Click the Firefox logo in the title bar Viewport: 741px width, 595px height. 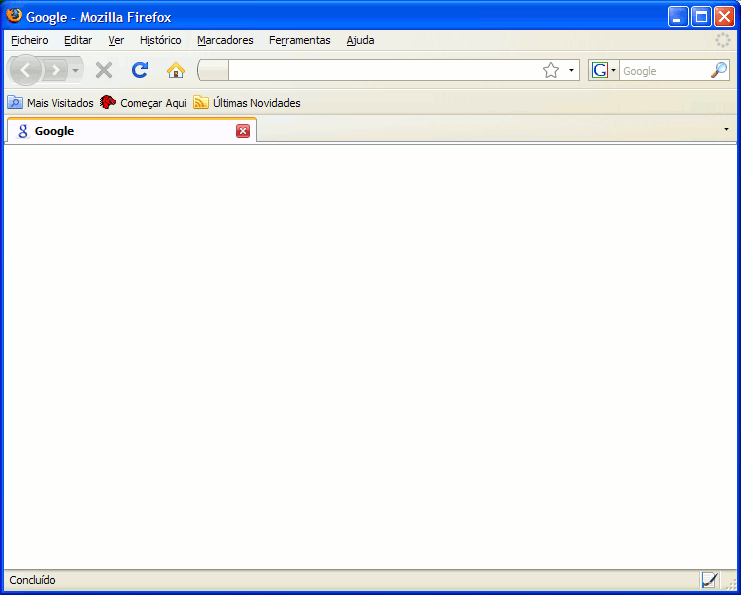point(14,16)
